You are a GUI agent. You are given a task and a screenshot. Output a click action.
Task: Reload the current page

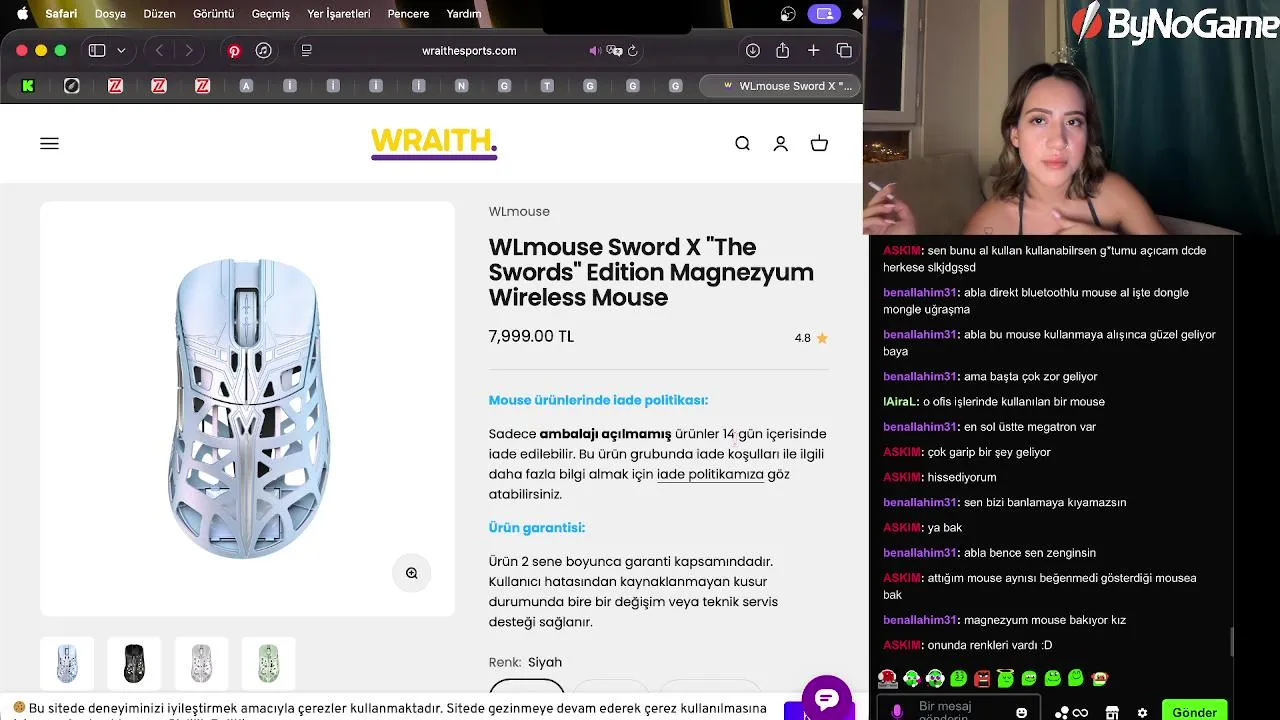633,50
